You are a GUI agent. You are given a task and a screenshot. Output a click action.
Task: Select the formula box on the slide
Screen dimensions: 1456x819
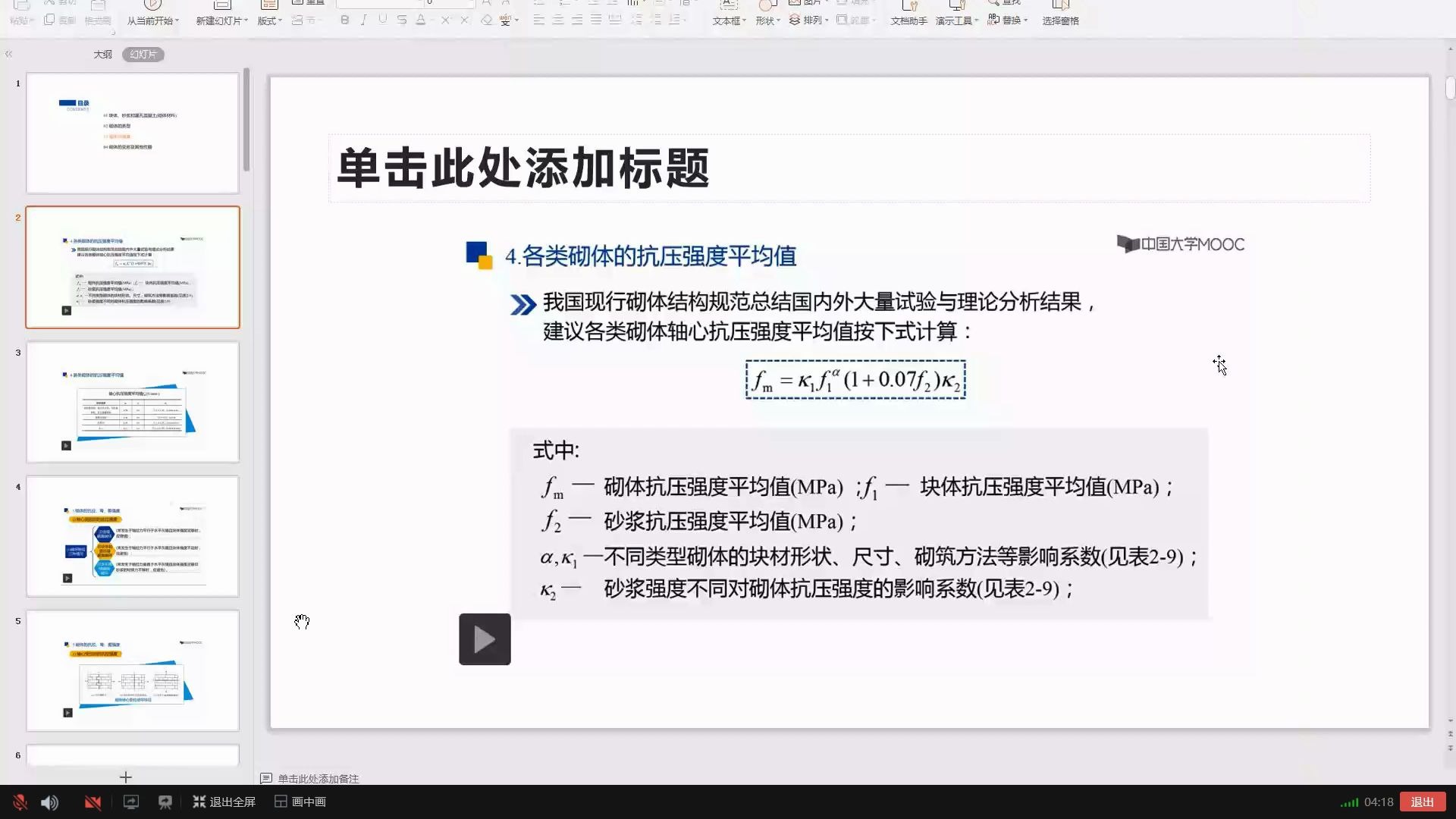tap(855, 380)
